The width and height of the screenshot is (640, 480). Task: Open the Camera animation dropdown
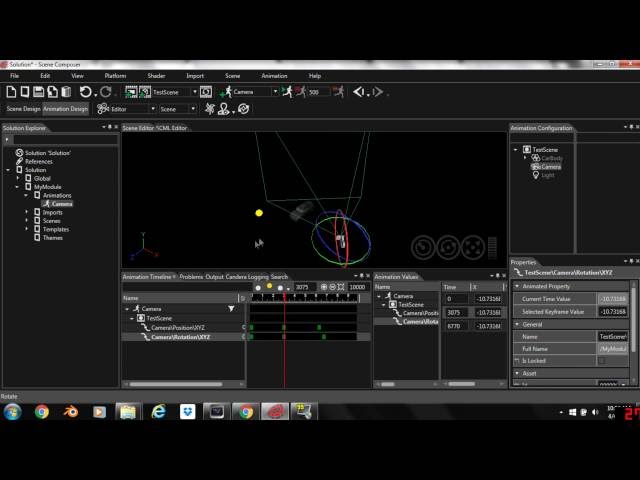click(275, 92)
